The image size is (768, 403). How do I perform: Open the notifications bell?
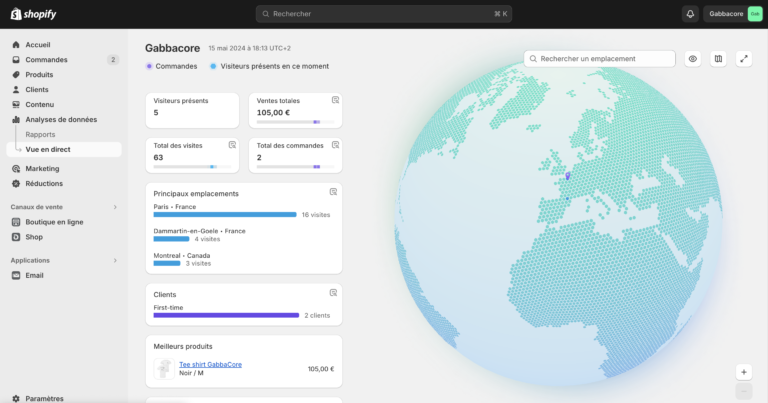point(690,14)
